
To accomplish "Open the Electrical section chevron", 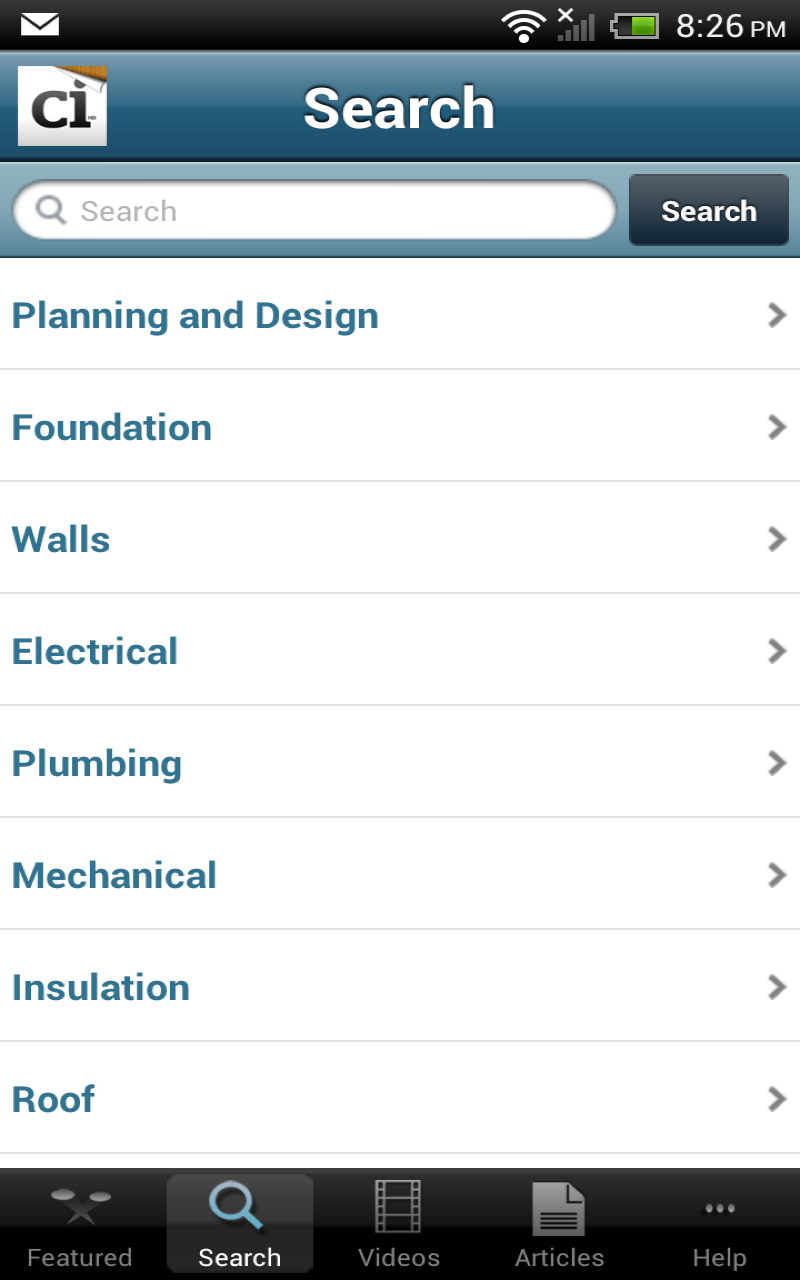I will click(776, 651).
